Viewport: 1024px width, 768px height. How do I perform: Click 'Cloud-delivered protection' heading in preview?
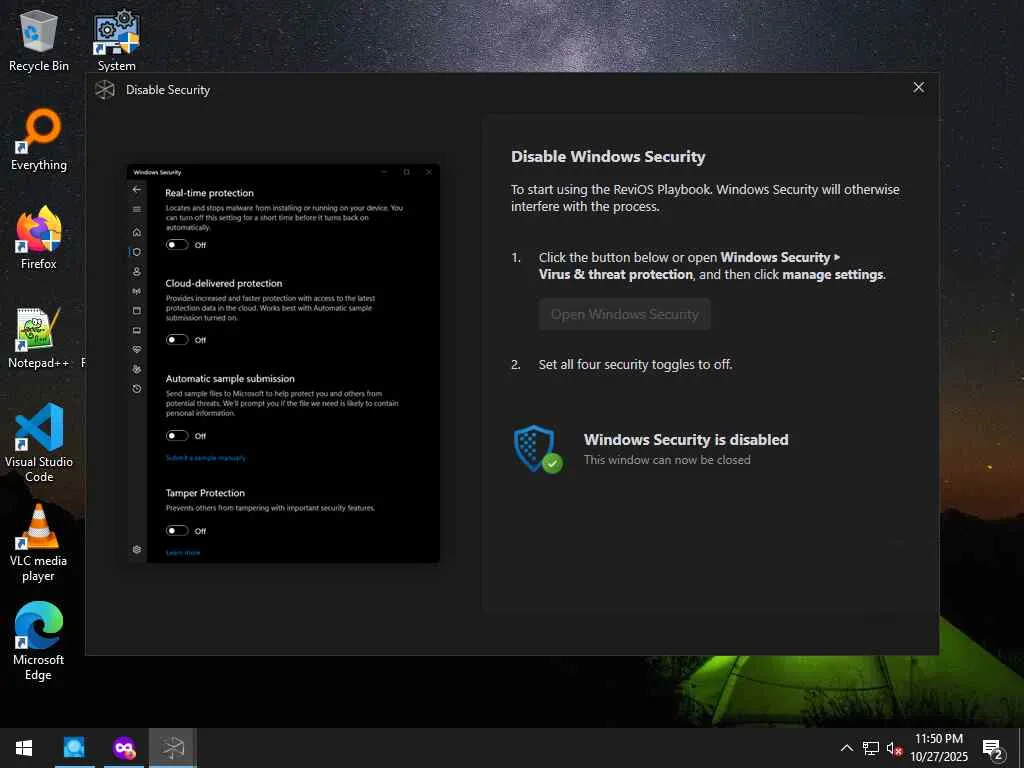click(223, 283)
